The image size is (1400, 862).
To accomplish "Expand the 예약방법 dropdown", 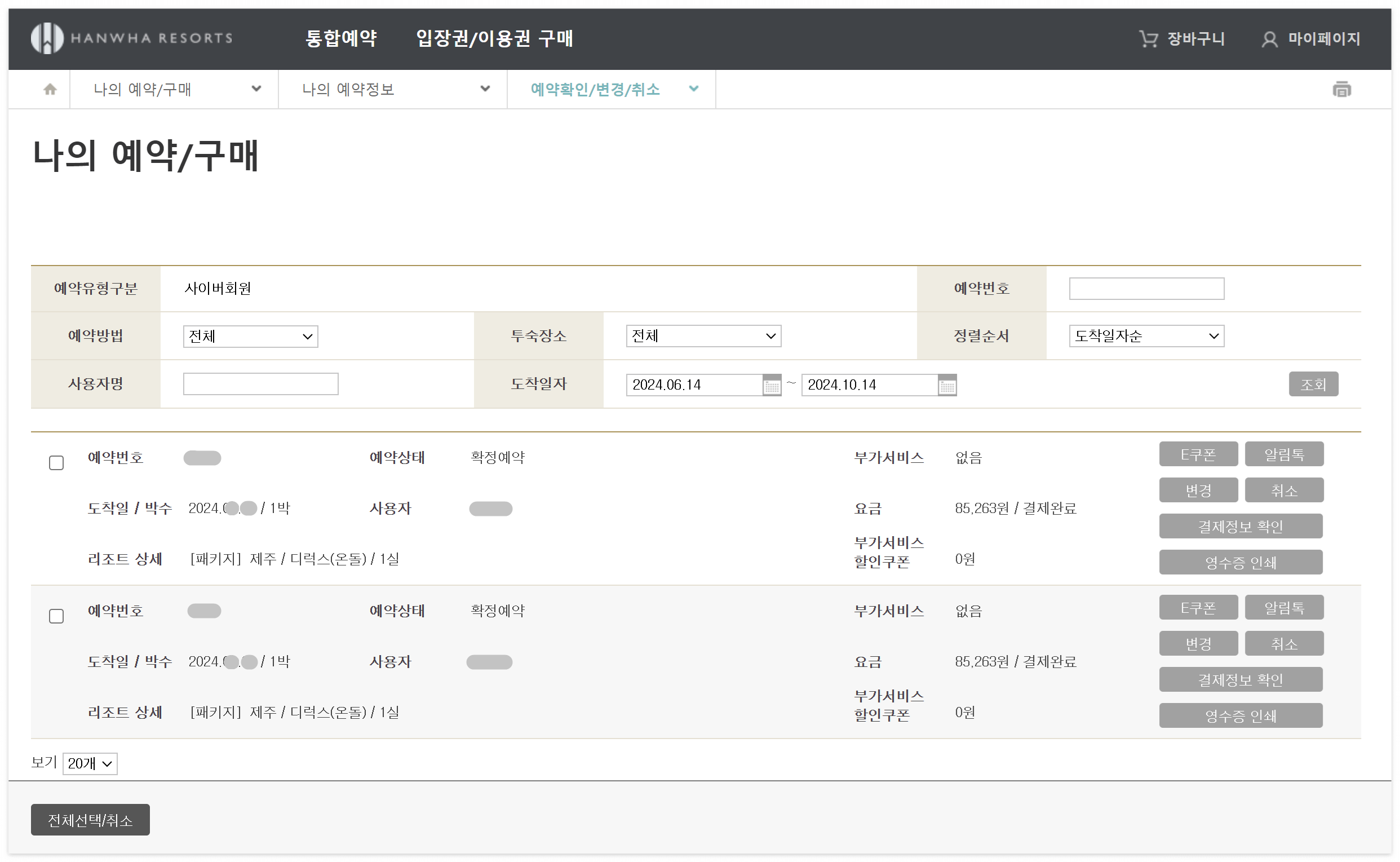I will [250, 337].
